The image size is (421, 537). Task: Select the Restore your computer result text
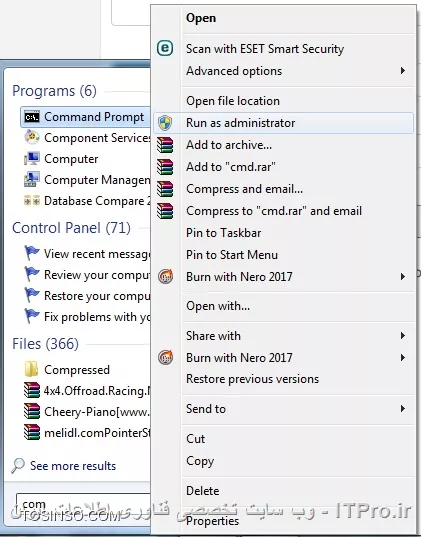click(97, 296)
